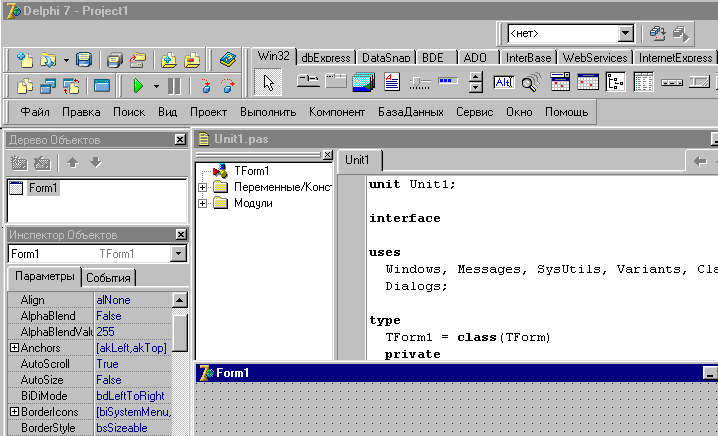The height and width of the screenshot is (436, 718).
Task: Pick TPageControl component from Win32 palette
Action: [336, 82]
